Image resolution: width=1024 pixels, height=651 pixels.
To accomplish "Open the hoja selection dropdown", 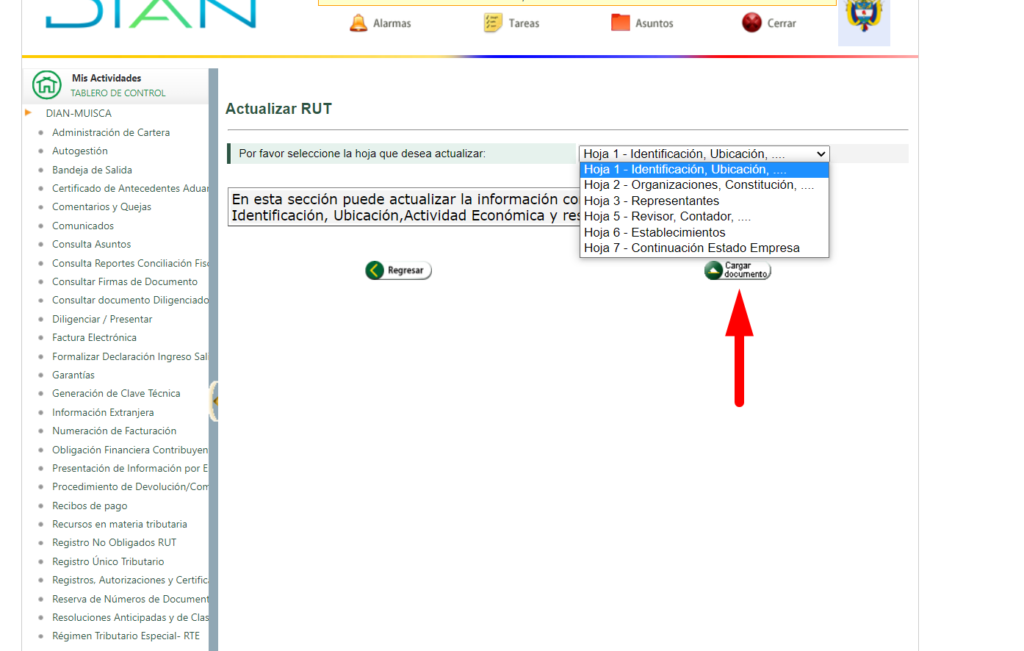I will [x=704, y=154].
